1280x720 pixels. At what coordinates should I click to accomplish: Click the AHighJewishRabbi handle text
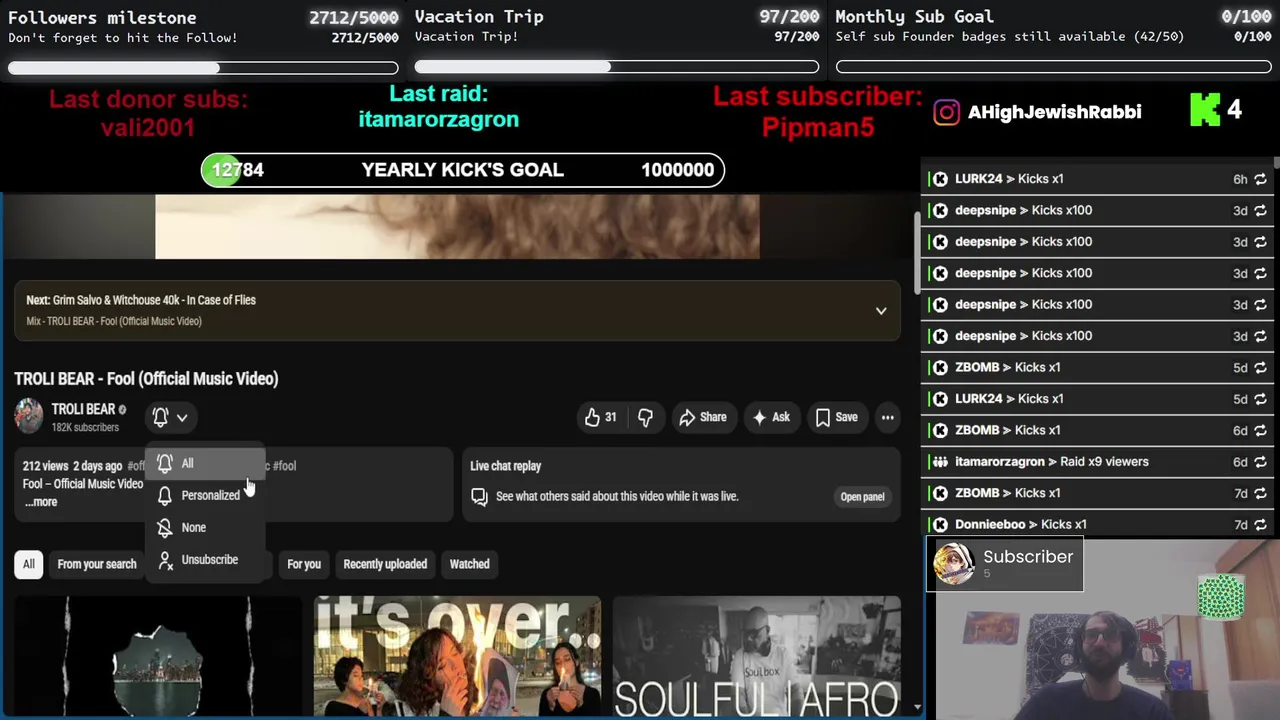point(1055,112)
